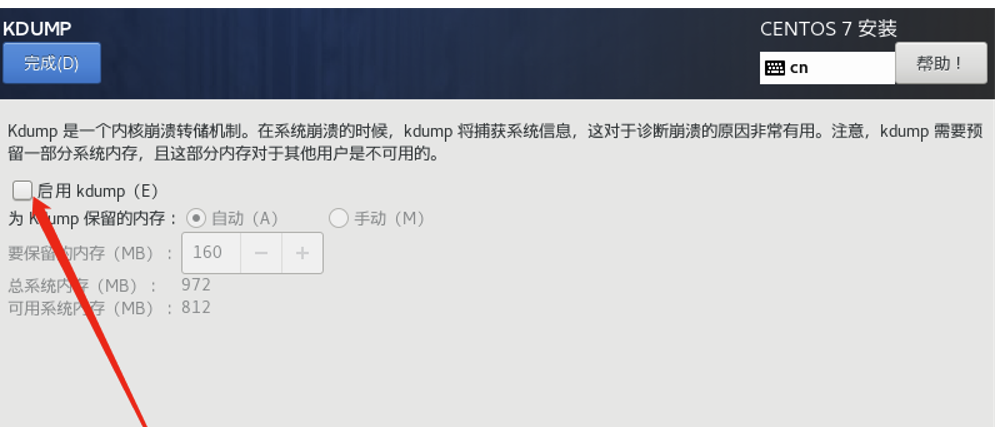The height and width of the screenshot is (427, 1003).
Task: Open help with the 帮助! button
Action: (941, 63)
